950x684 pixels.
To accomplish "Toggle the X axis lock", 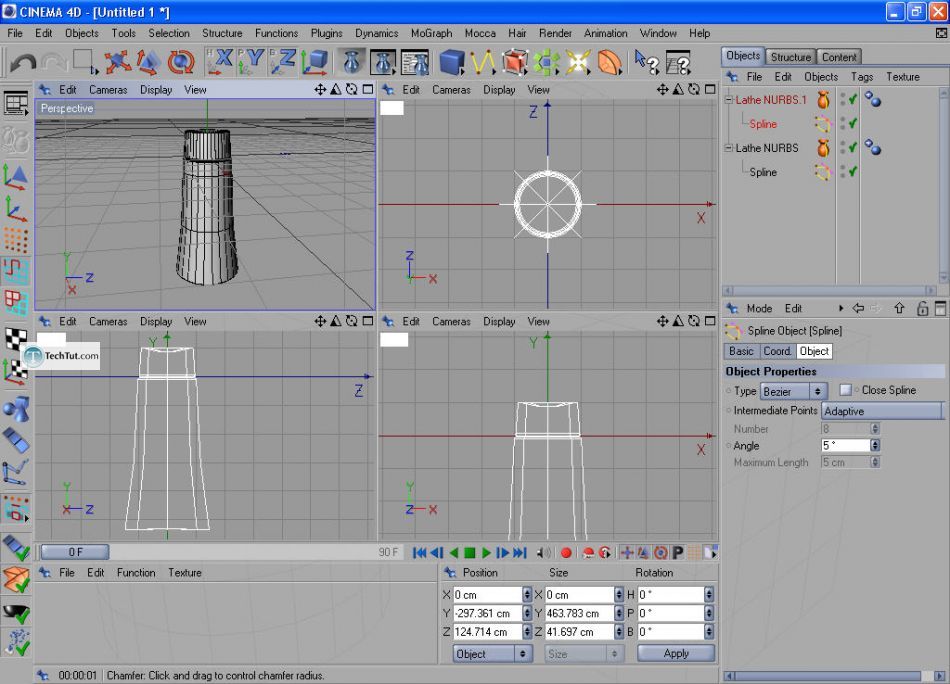I will coord(219,62).
